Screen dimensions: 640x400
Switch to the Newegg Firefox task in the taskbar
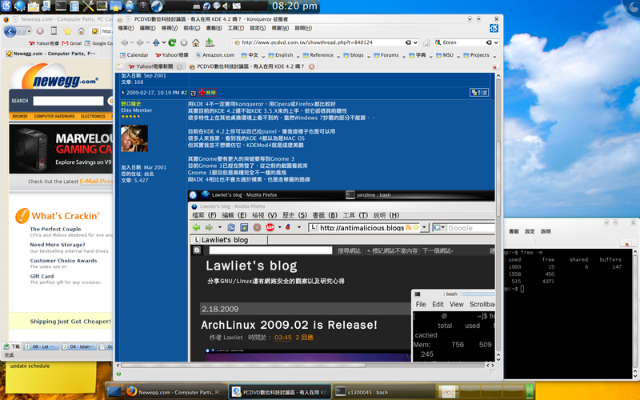tap(175, 392)
